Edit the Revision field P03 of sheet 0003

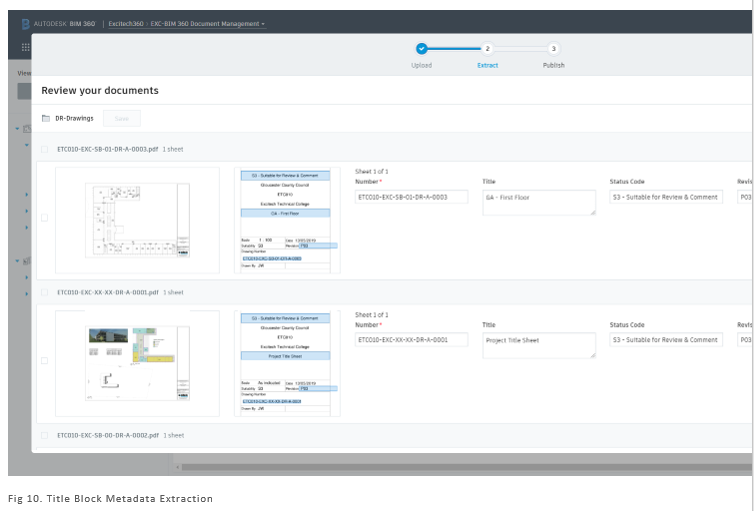click(745, 197)
